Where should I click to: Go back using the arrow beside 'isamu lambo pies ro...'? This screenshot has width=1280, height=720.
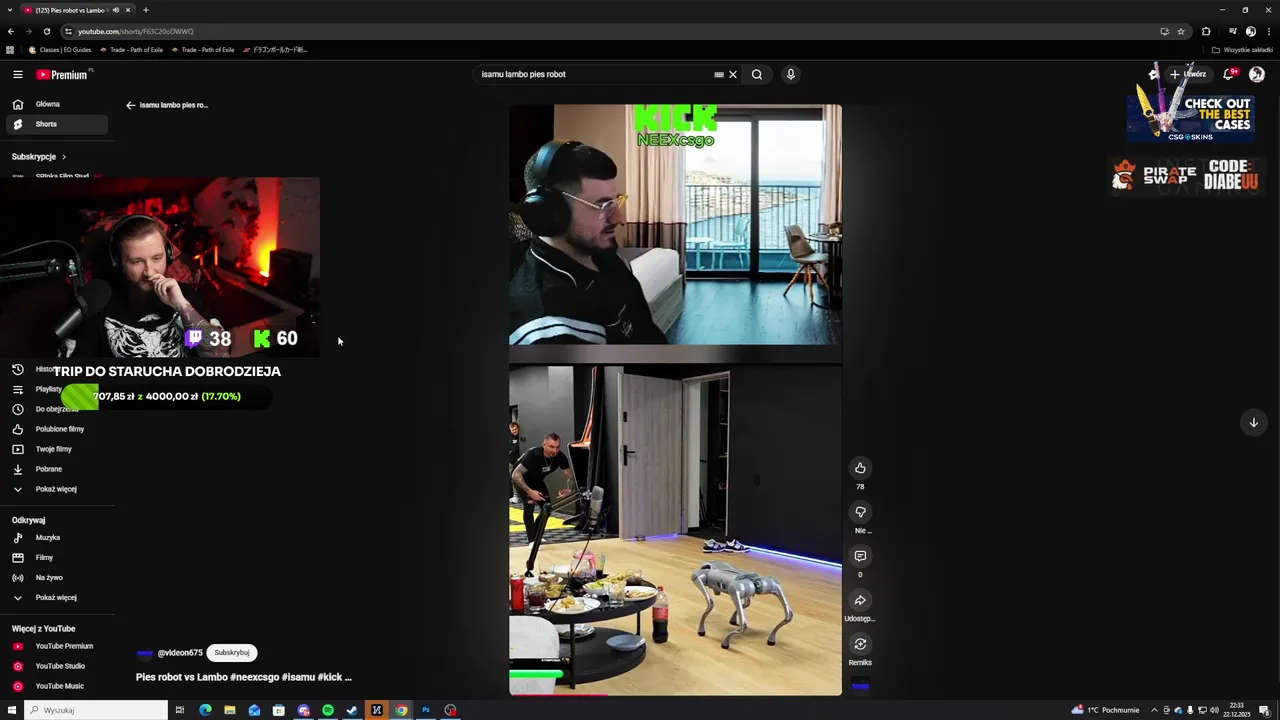130,105
